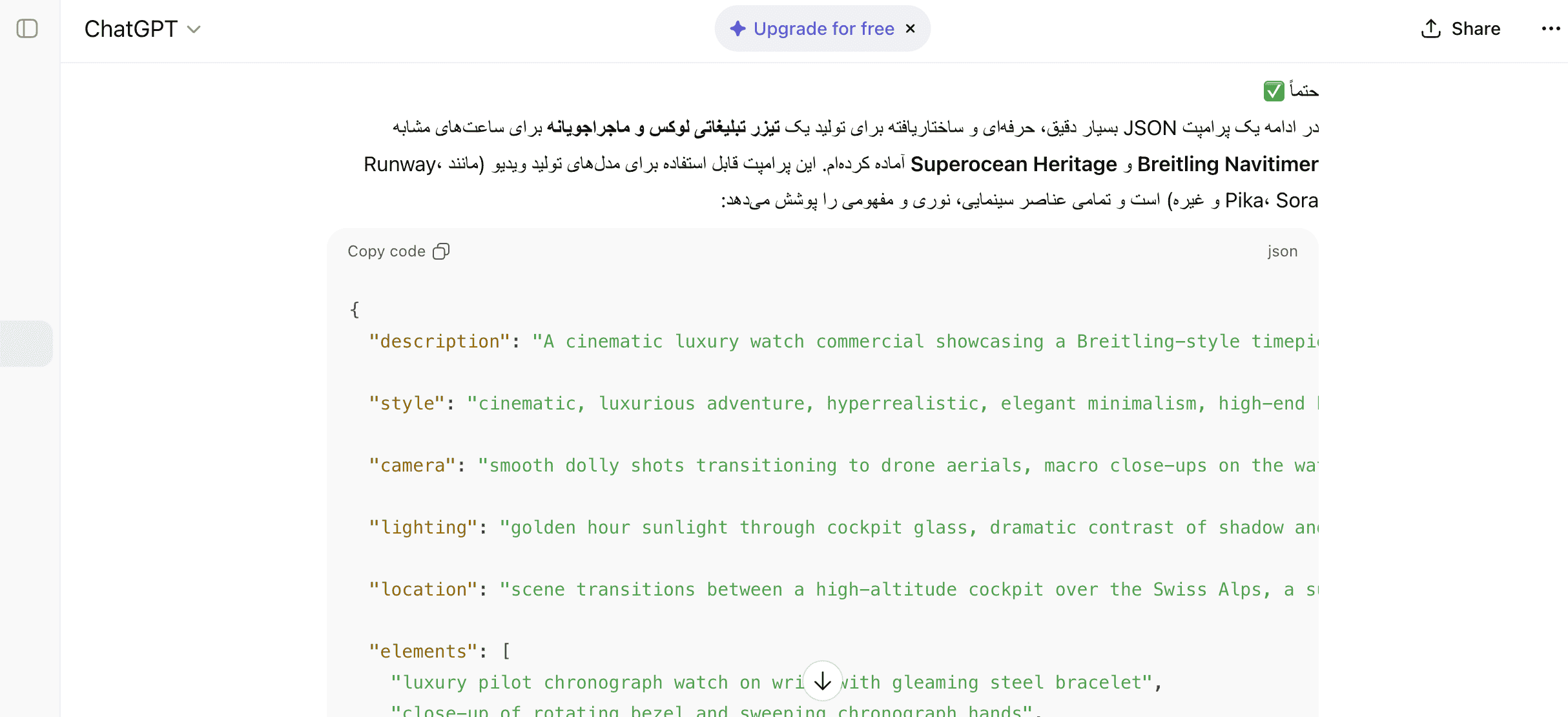Dismiss the Upgrade for free pill
Image resolution: width=1568 pixels, height=717 pixels.
[911, 28]
